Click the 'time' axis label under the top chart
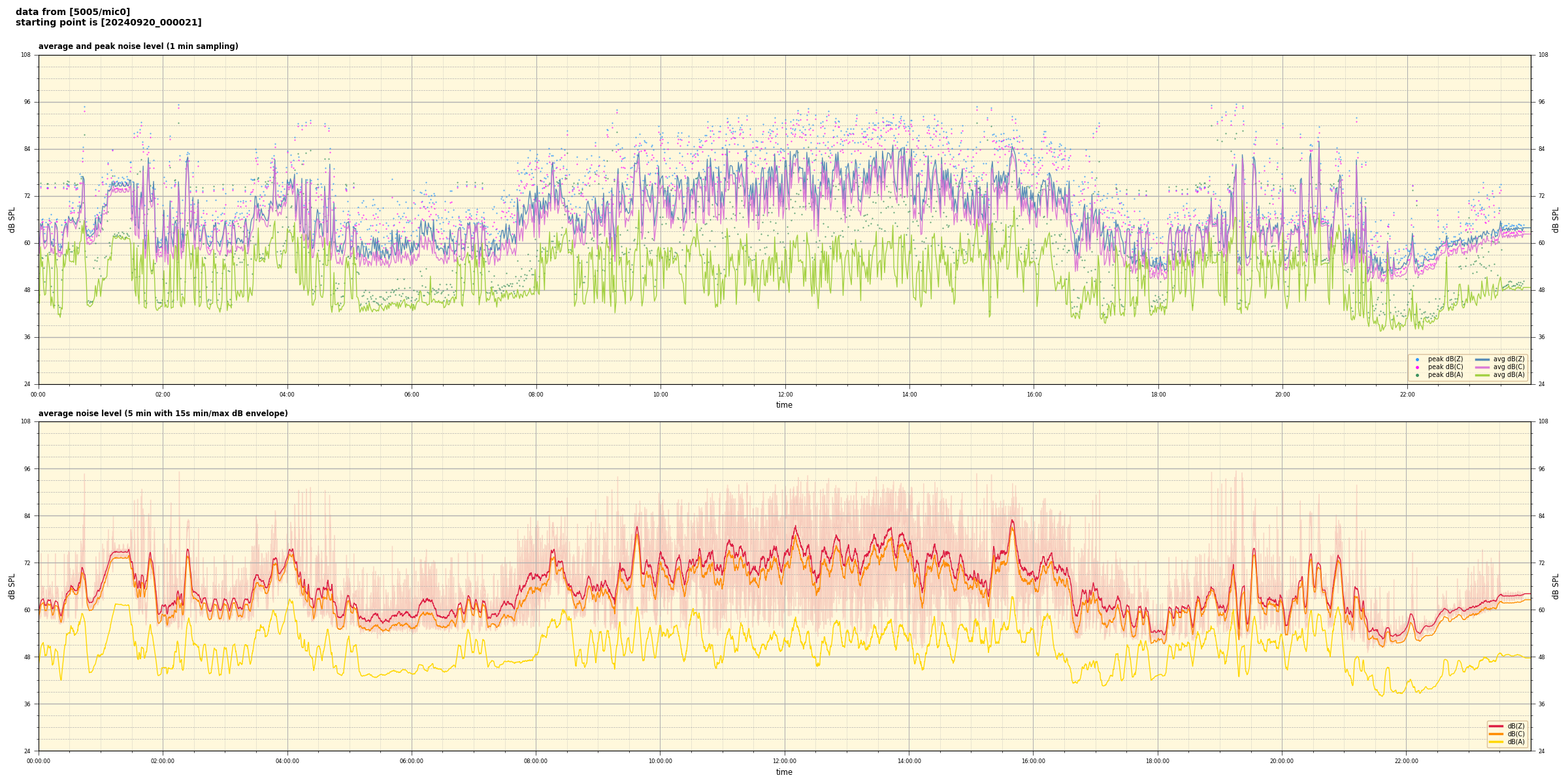The width and height of the screenshot is (1568, 784). point(784,405)
